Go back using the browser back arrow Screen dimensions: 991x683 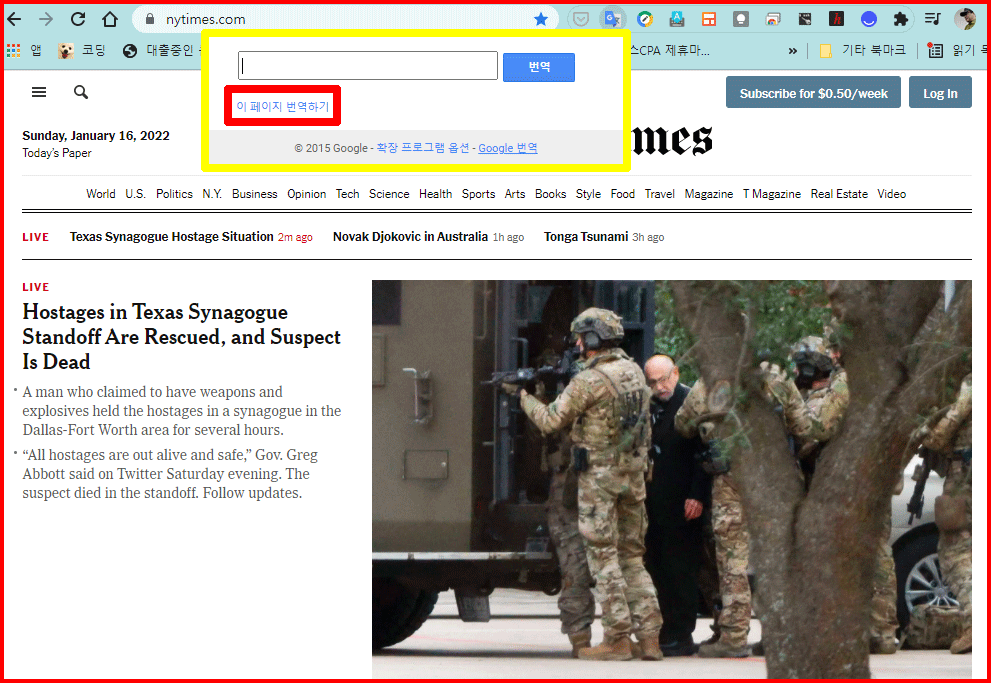tap(14, 19)
